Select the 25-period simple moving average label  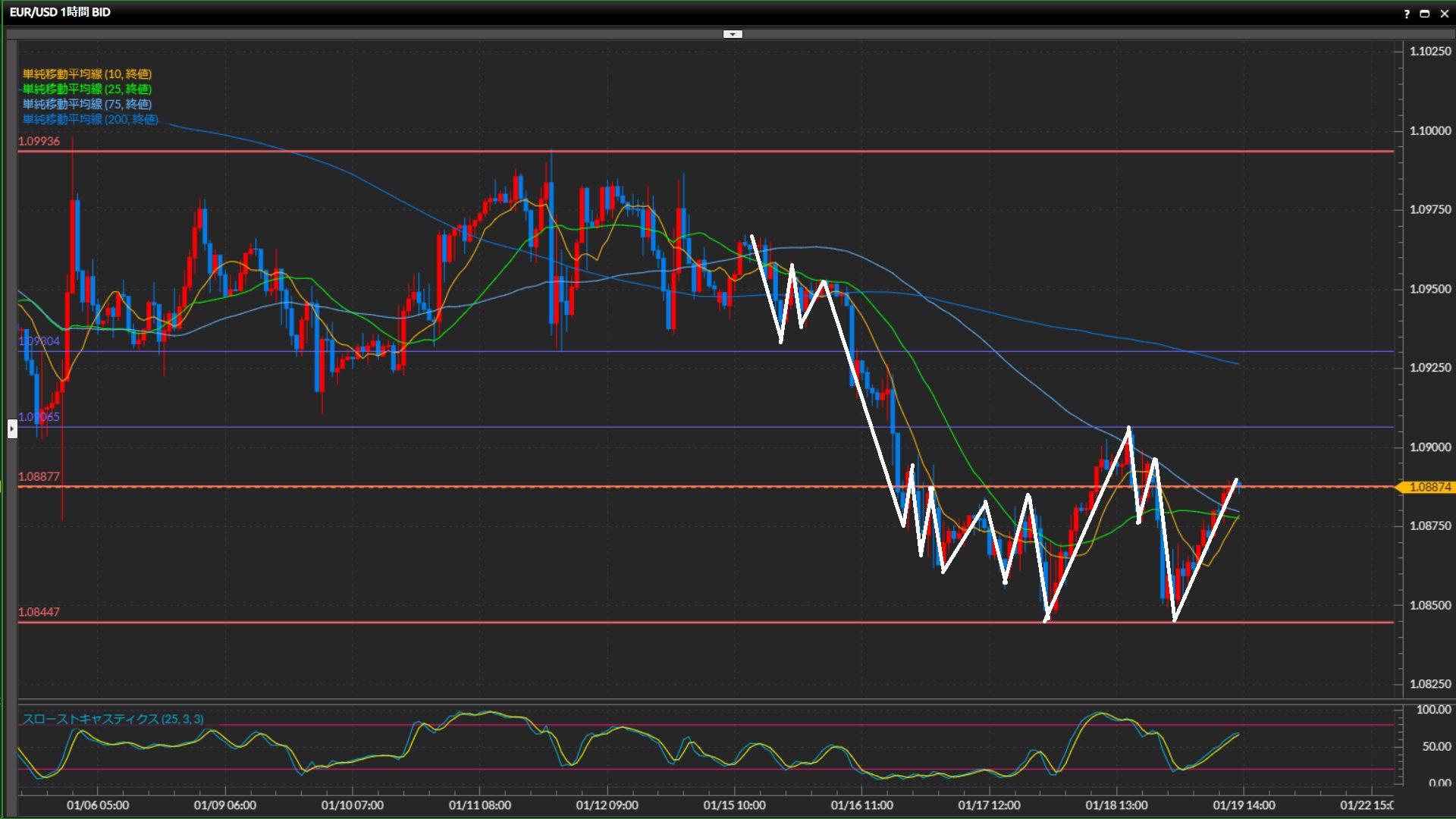(87, 89)
